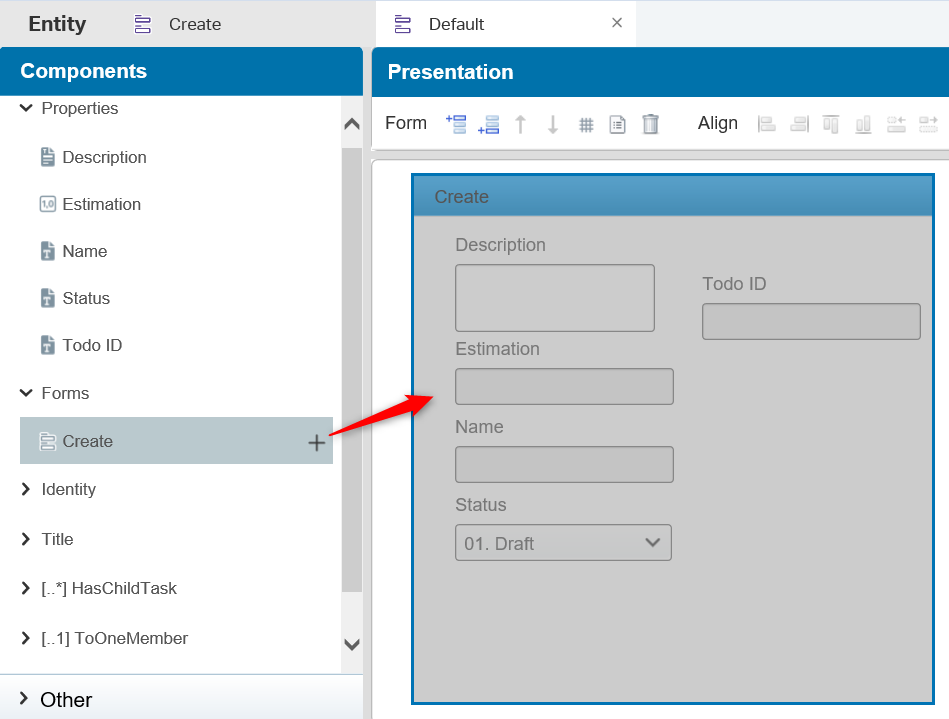Click the add-row-below icon in Form toolbar

click(488, 124)
